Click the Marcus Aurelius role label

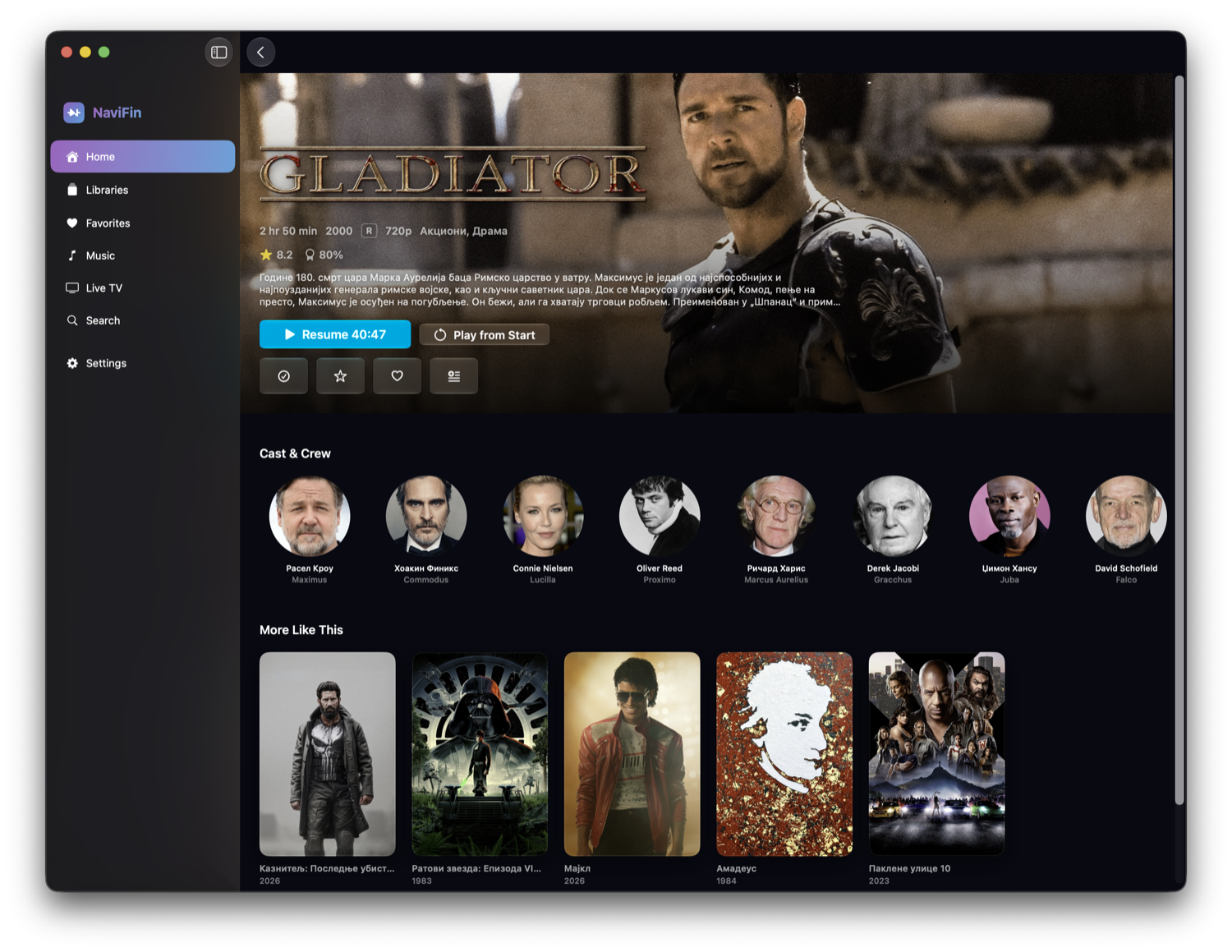(776, 580)
